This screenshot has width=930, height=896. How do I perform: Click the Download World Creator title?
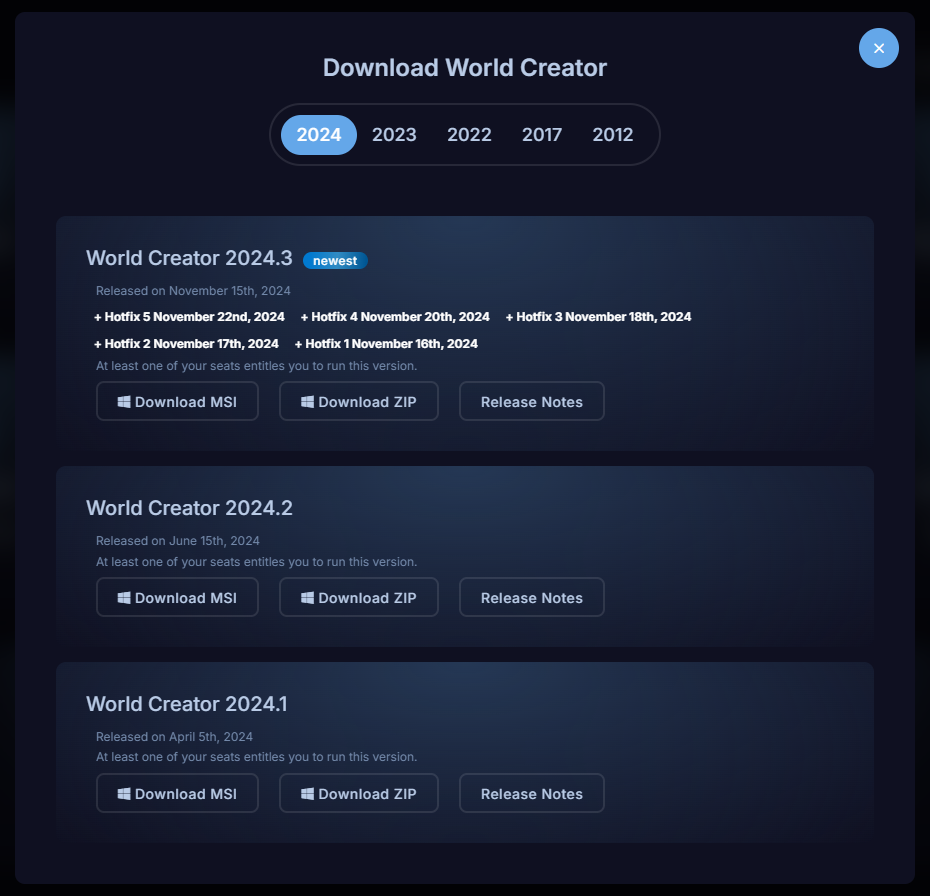pos(465,68)
